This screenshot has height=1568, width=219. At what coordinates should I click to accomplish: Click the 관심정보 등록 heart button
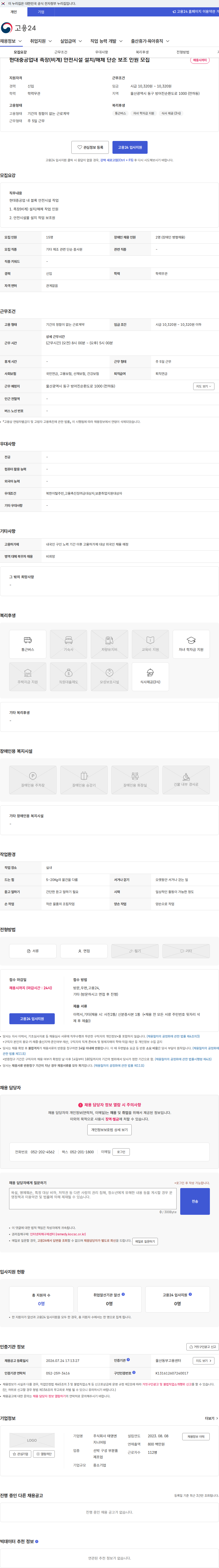90,147
